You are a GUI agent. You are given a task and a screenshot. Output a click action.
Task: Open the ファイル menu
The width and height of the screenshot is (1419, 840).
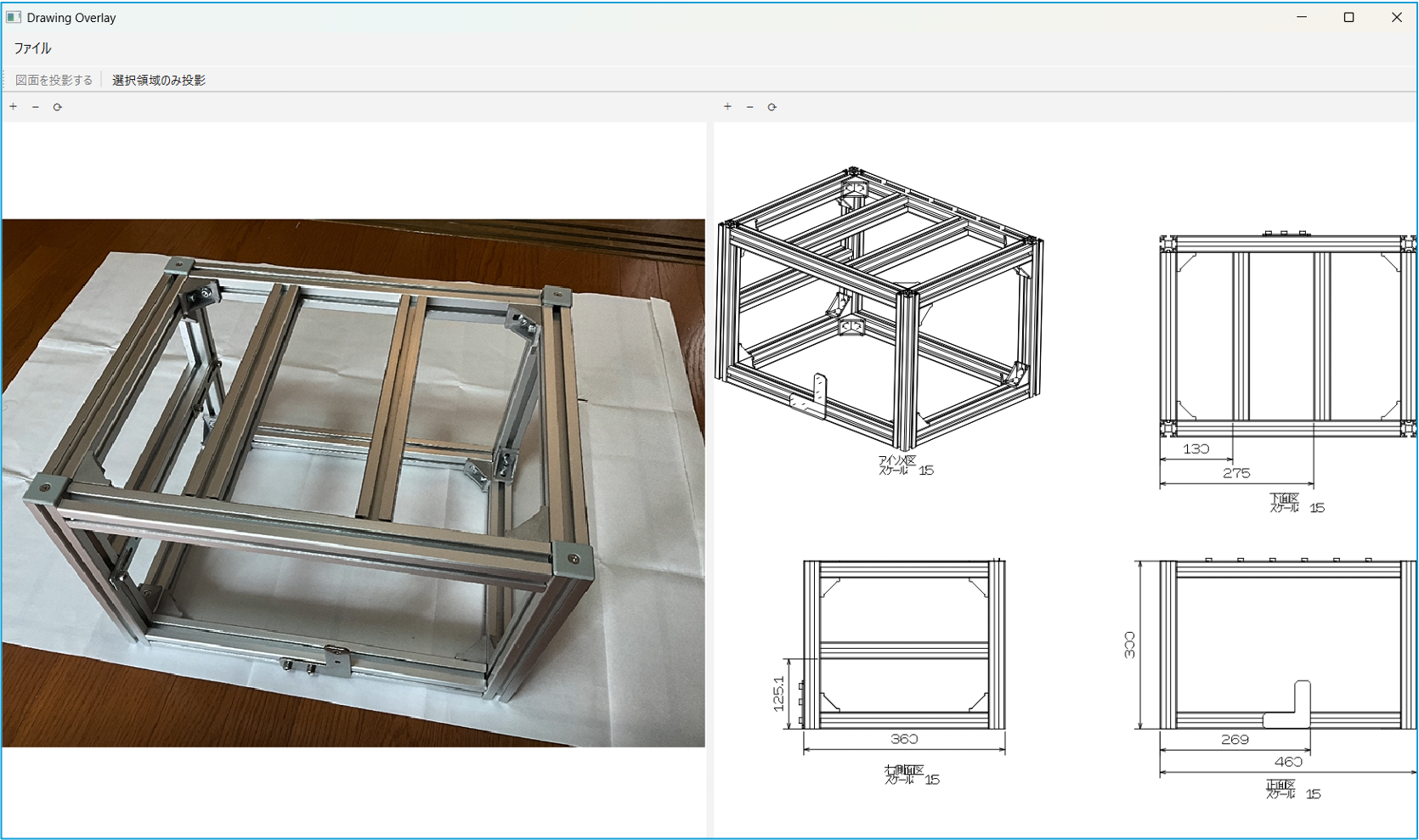pos(32,48)
